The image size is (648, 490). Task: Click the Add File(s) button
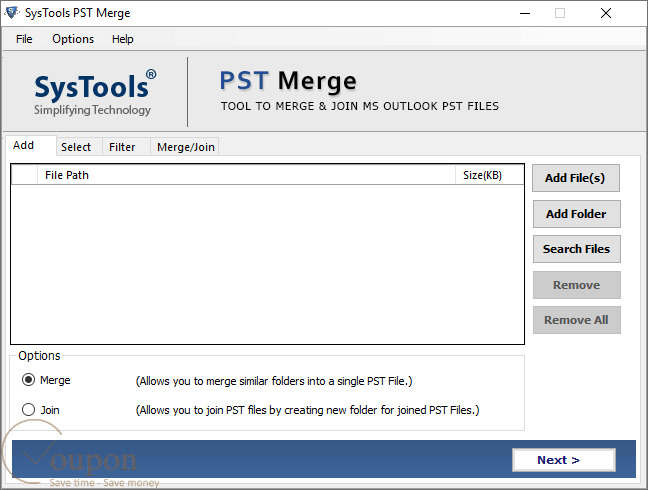576,178
